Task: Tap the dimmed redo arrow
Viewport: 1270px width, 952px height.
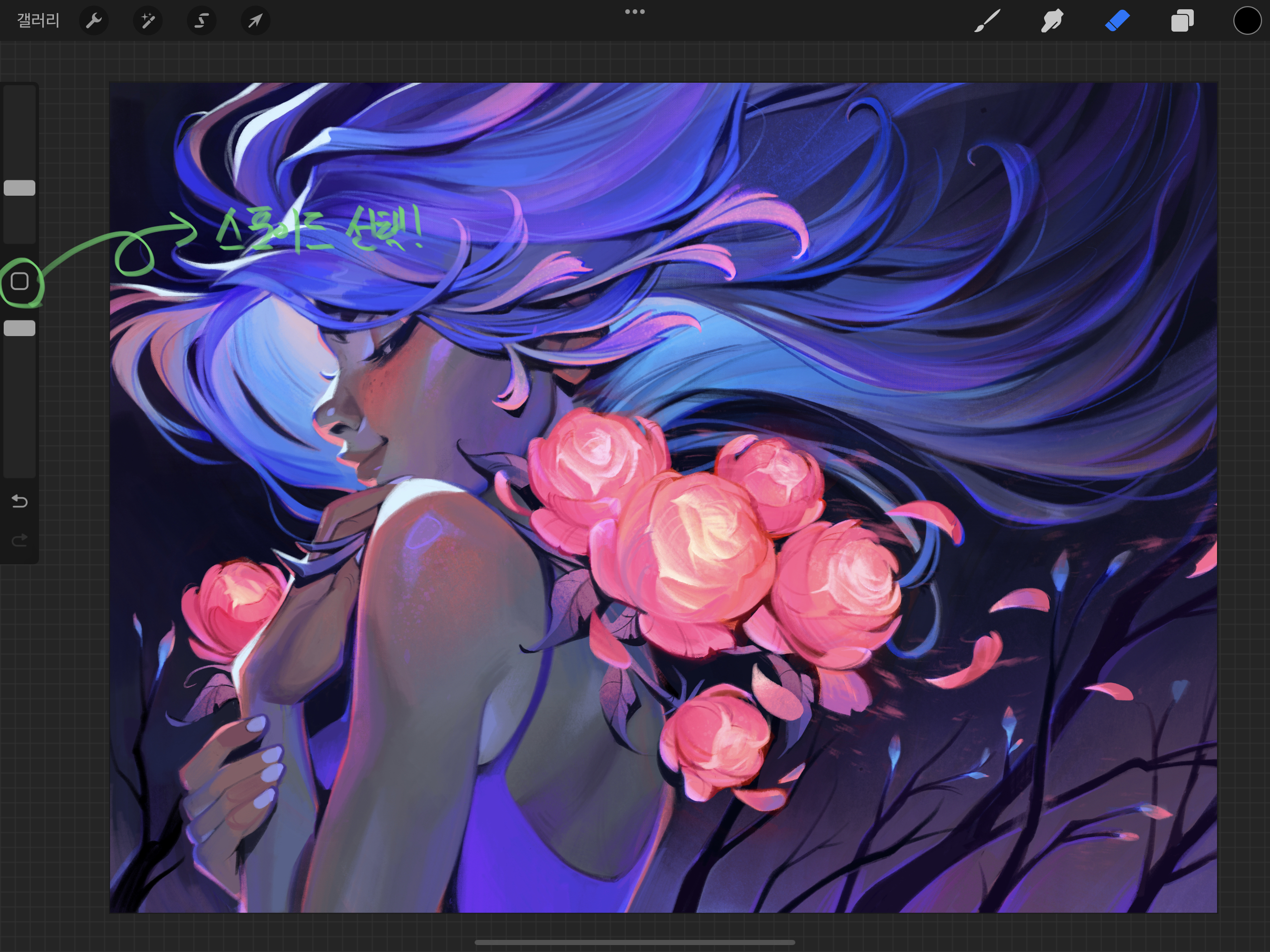Action: pyautogui.click(x=20, y=540)
